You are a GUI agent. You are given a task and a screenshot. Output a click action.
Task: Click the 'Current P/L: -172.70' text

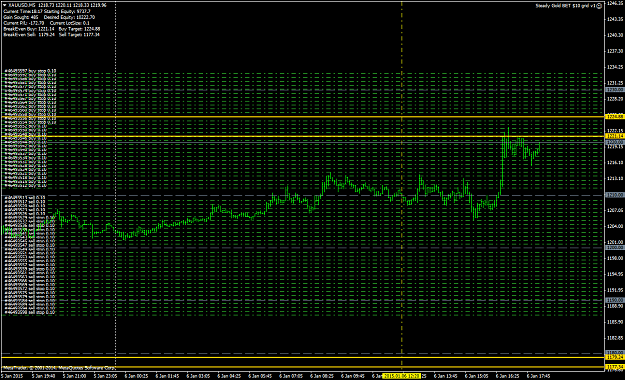pyautogui.click(x=24, y=23)
